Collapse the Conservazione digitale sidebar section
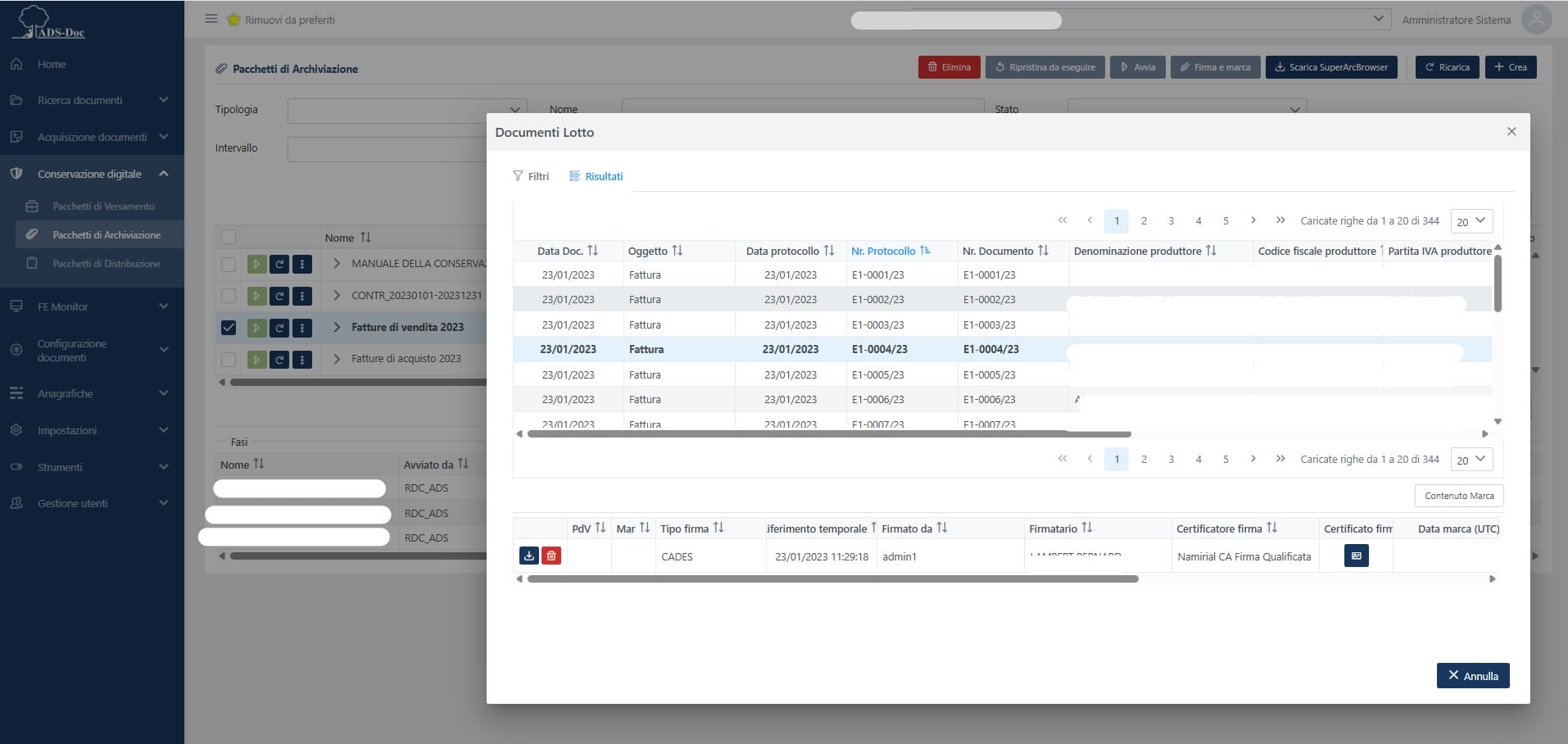Image resolution: width=1568 pixels, height=744 pixels. pos(164,174)
